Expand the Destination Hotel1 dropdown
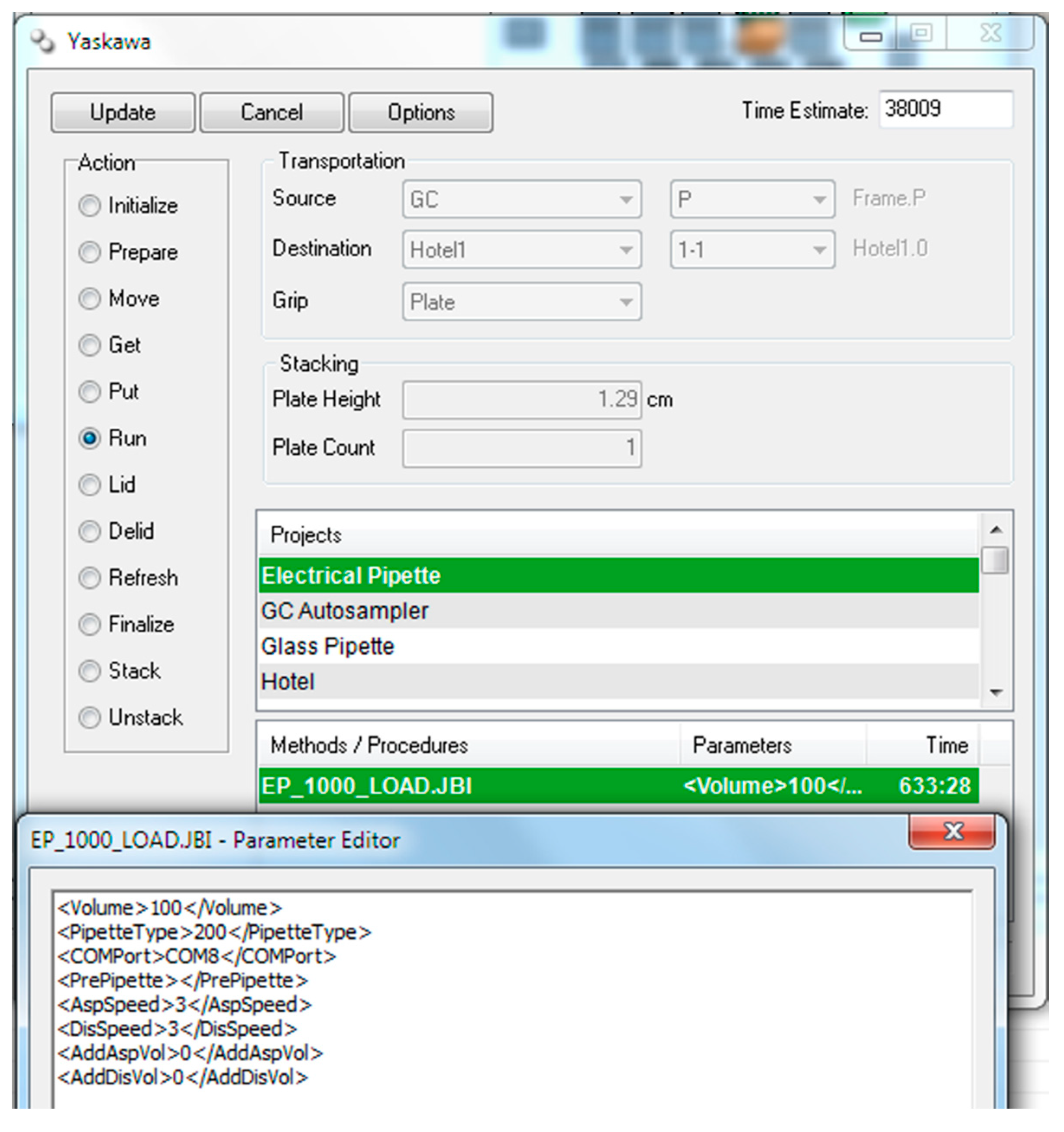 [x=625, y=249]
